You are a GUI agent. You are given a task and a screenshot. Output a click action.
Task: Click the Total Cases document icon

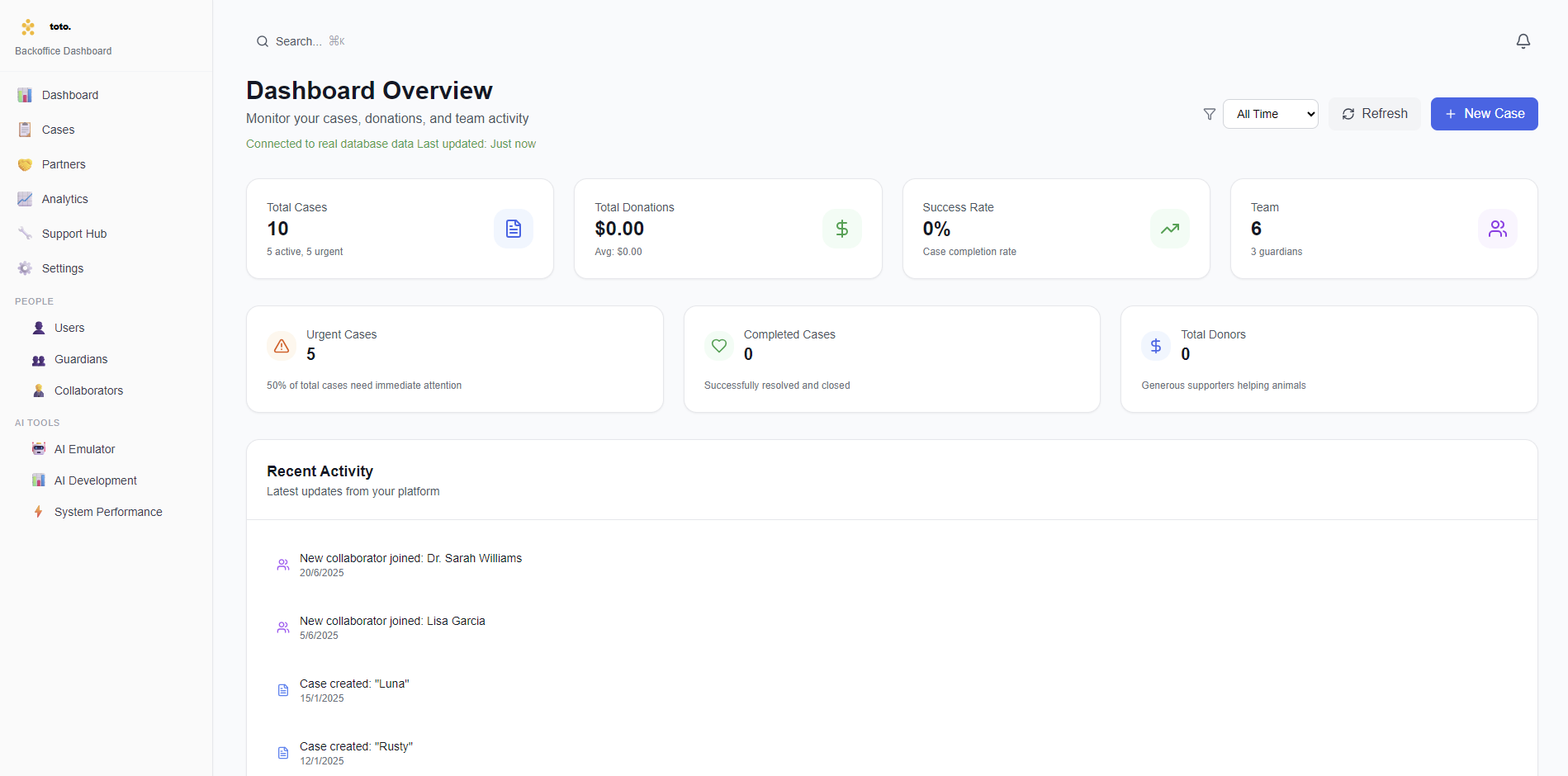(x=514, y=229)
